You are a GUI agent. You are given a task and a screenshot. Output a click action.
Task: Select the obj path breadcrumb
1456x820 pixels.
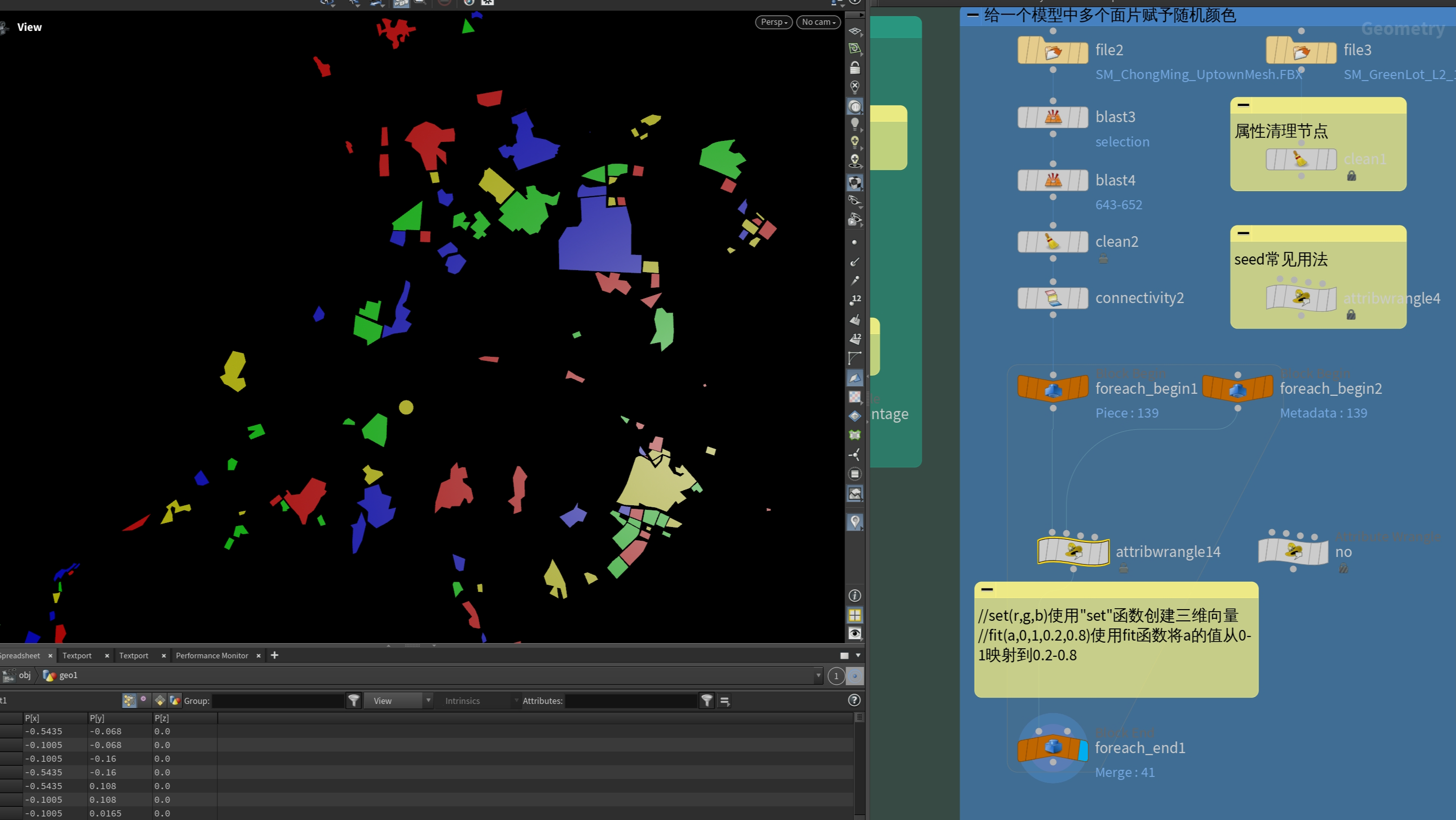coord(24,675)
